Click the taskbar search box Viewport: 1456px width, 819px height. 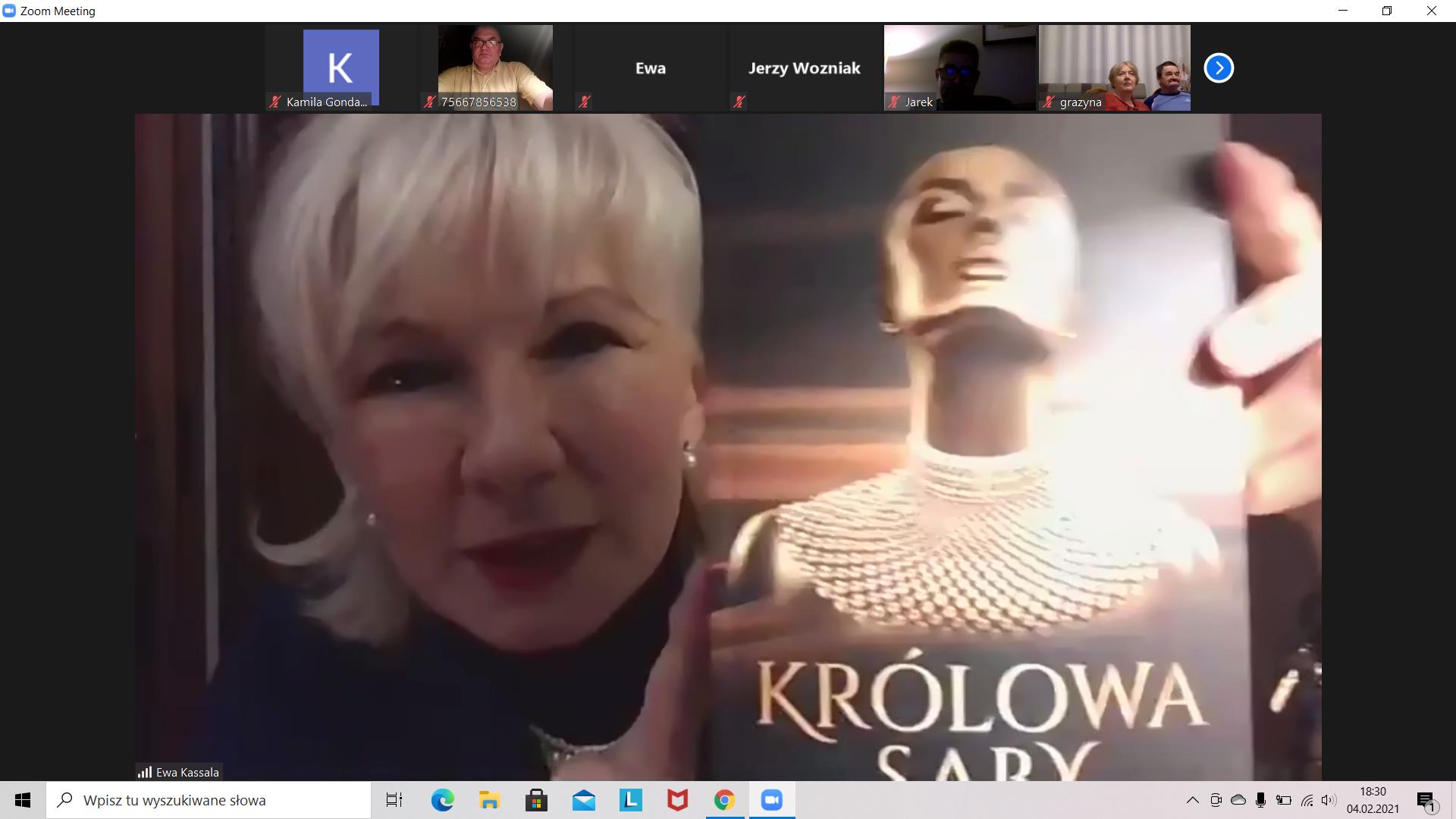(x=209, y=800)
